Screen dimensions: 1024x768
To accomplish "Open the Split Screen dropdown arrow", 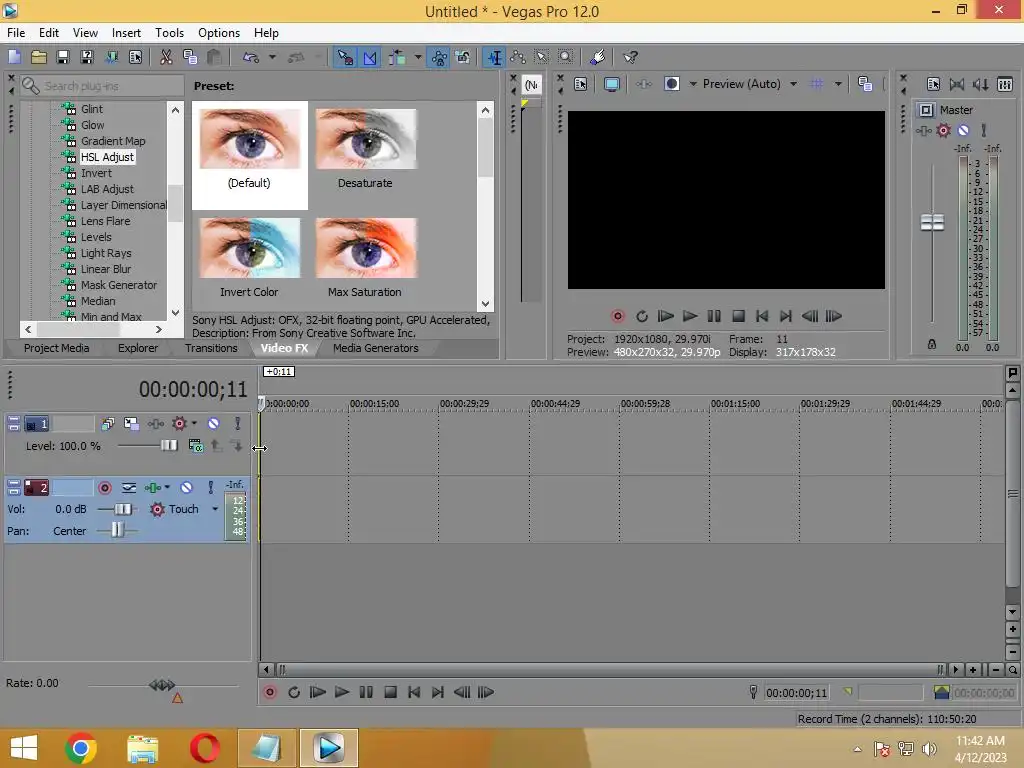I will tap(693, 84).
